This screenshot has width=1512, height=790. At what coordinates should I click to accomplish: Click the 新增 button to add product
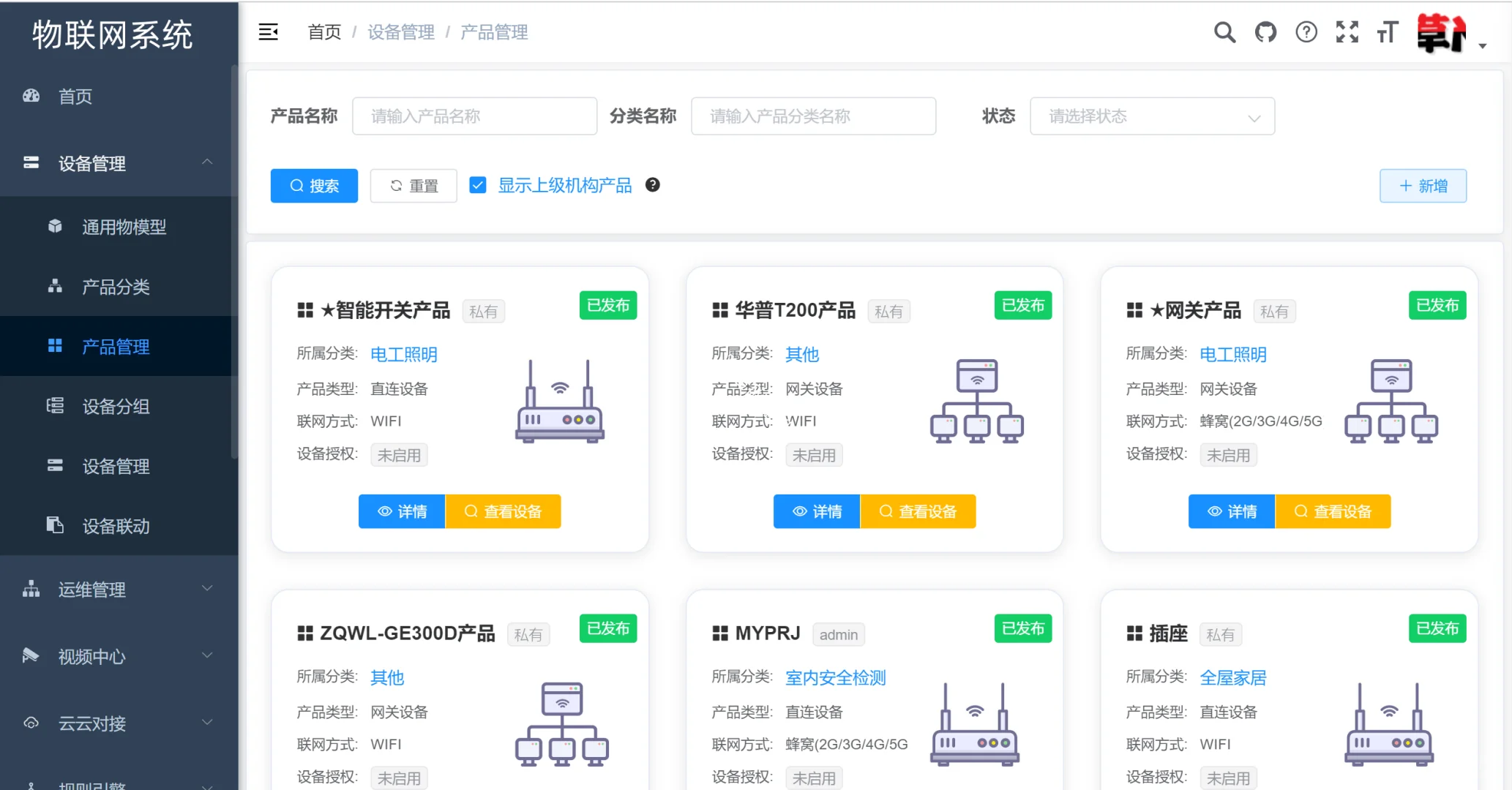pyautogui.click(x=1422, y=186)
